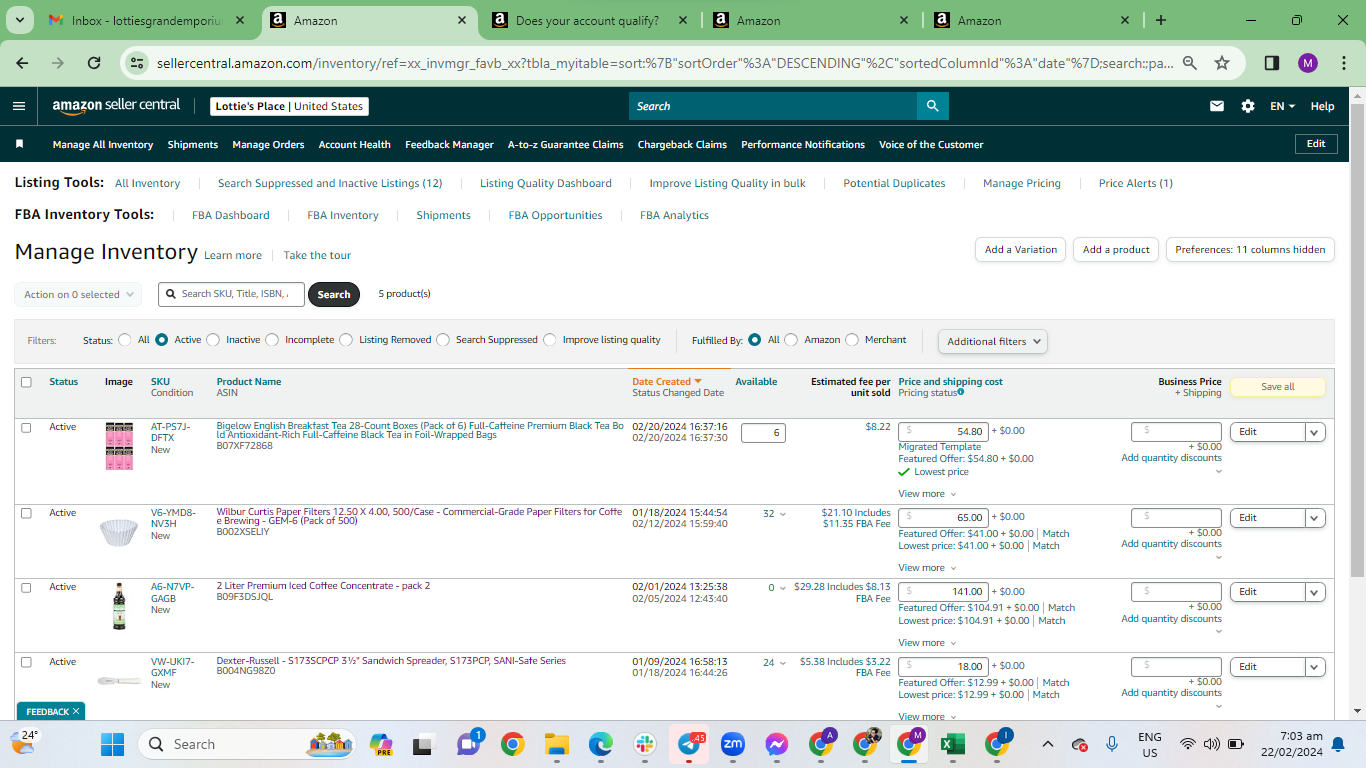Click the Amazon Seller Central logo
Screen dimensions: 1366x768
[x=116, y=105]
